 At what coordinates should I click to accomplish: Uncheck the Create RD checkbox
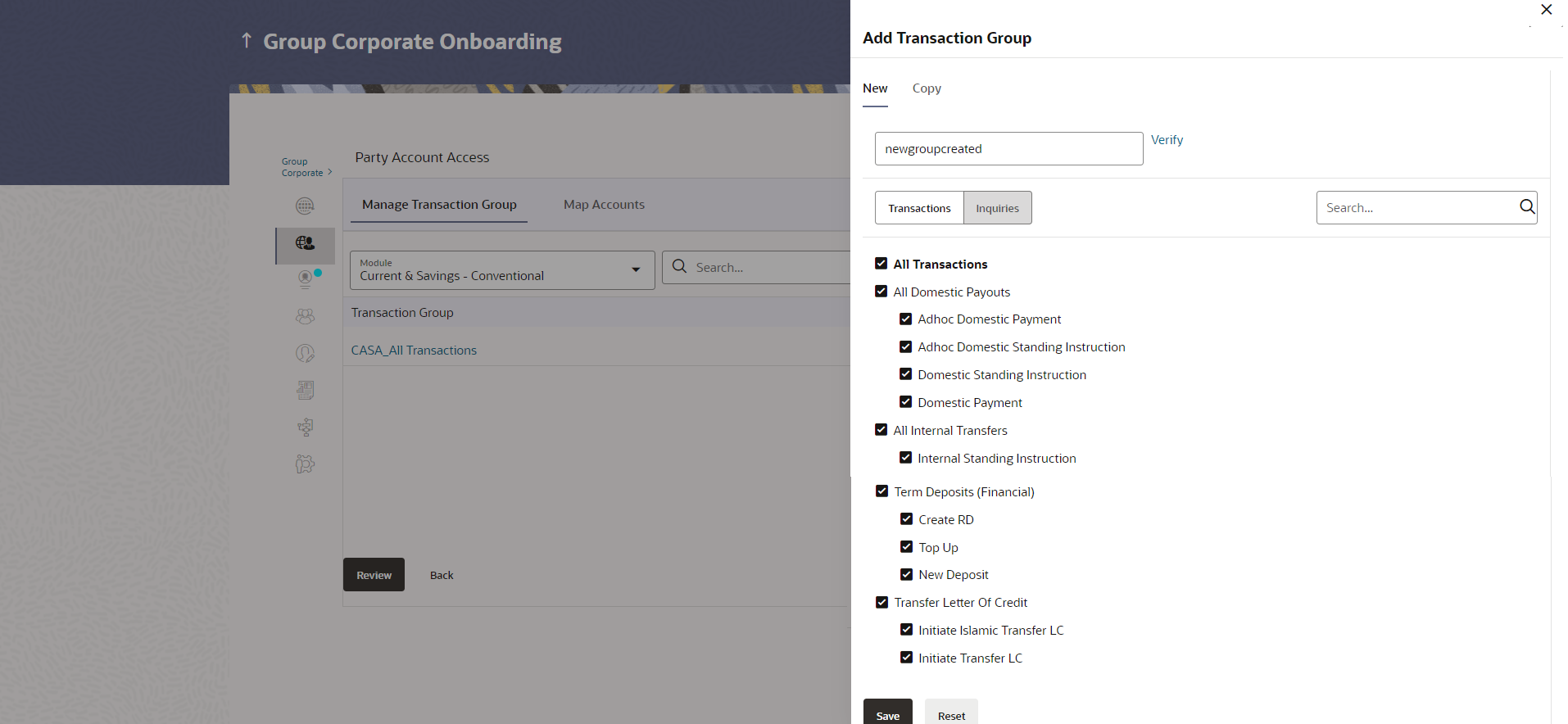[x=907, y=519]
